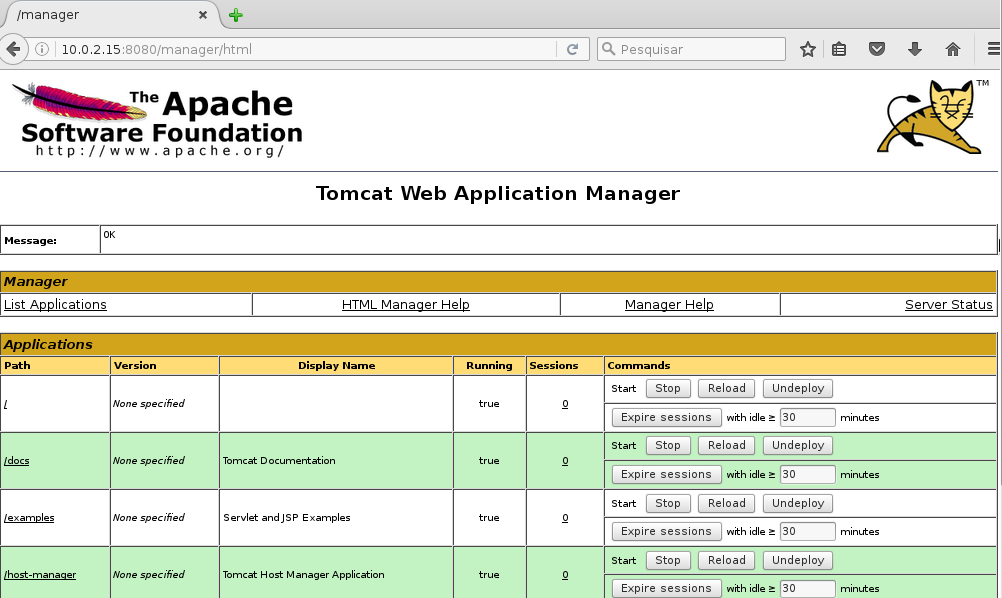Screen dimensions: 1002x598
Task: Open the root / application path link
Action: click(6, 404)
